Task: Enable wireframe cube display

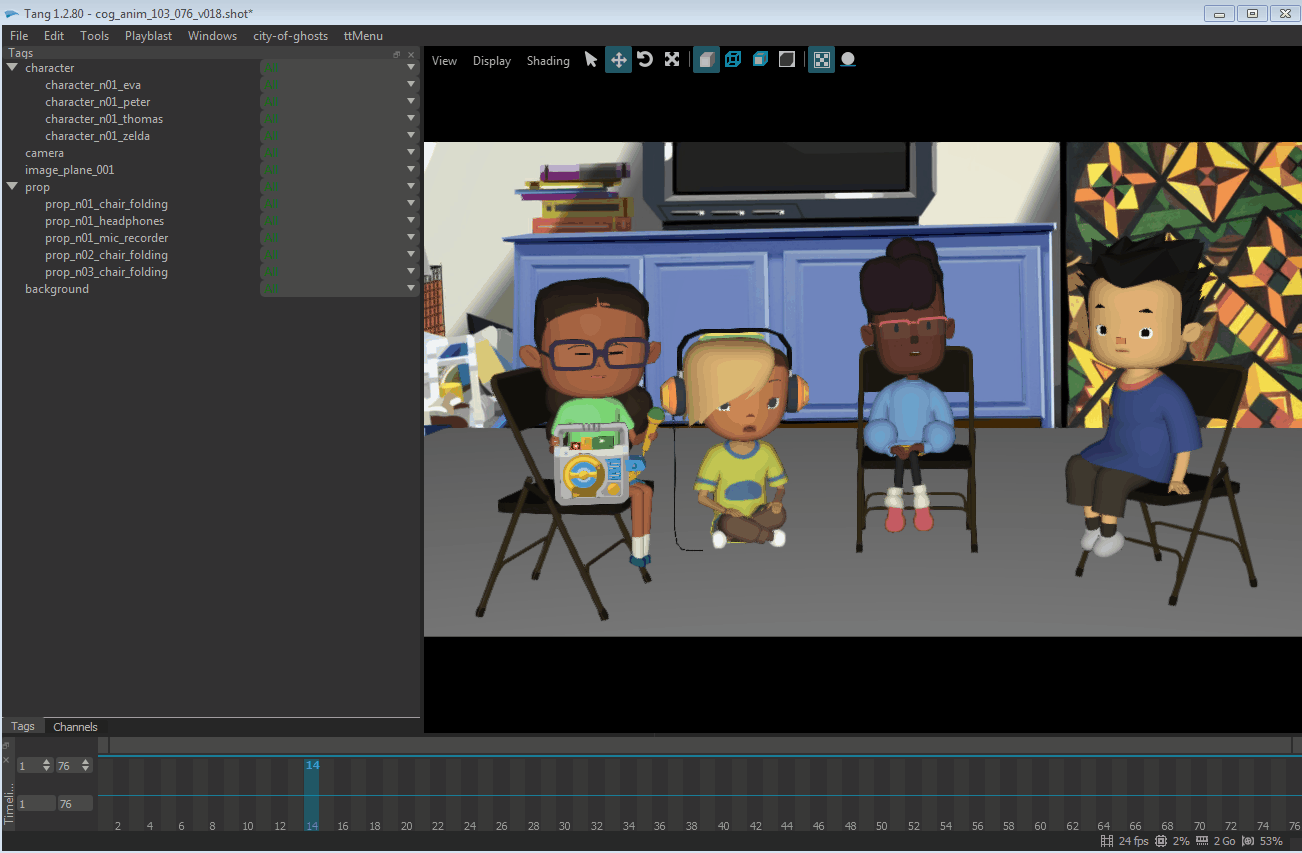Action: coord(733,60)
